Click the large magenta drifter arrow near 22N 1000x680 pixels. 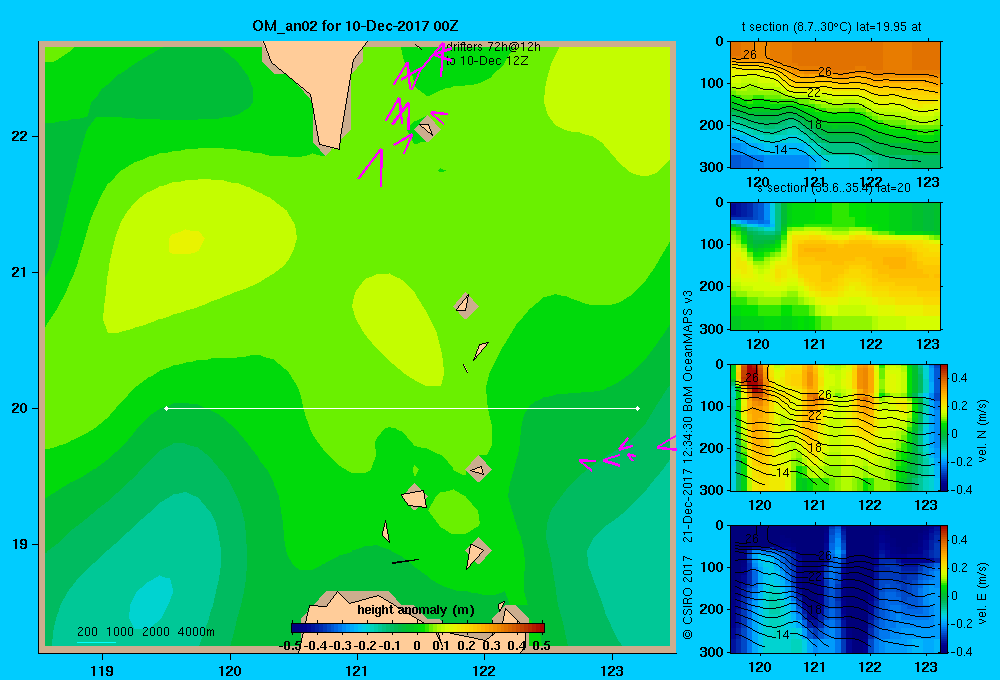372,166
